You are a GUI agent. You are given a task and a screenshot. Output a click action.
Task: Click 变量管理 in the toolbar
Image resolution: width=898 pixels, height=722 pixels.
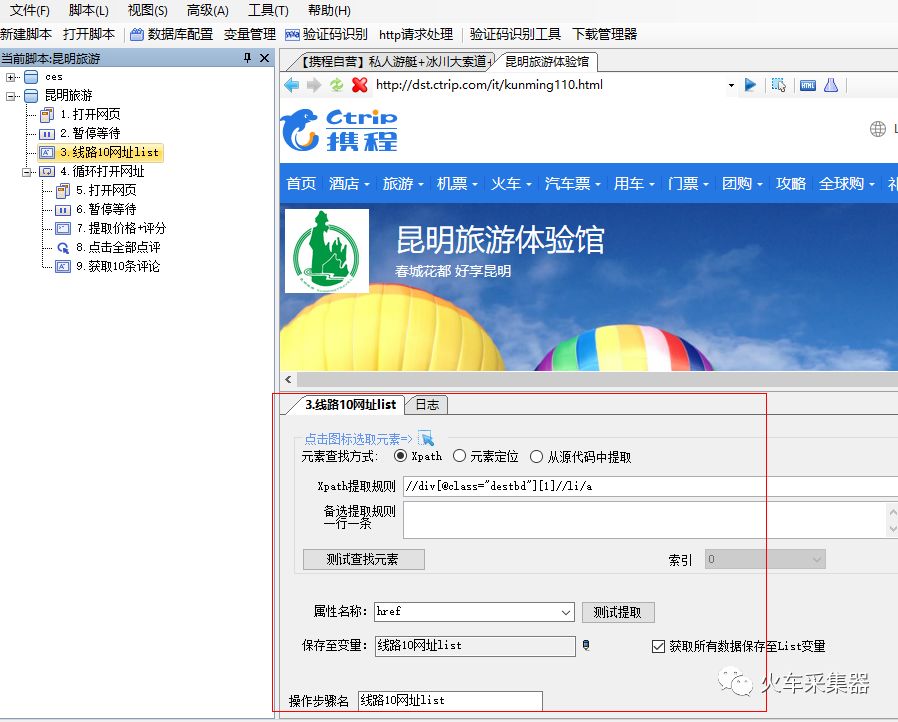click(x=250, y=34)
